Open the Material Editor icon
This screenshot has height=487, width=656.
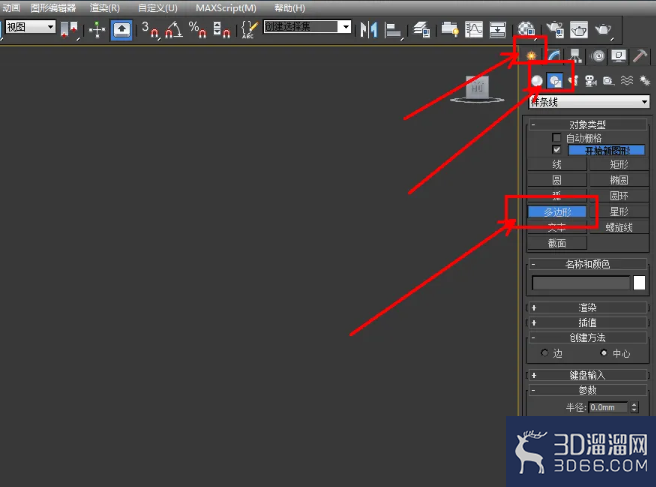click(x=526, y=30)
